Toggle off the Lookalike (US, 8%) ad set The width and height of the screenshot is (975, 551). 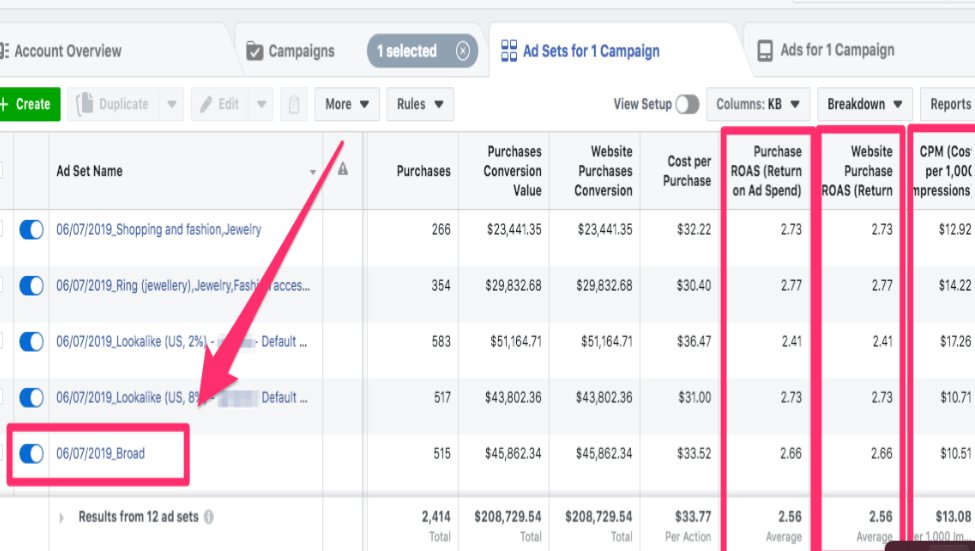point(31,397)
